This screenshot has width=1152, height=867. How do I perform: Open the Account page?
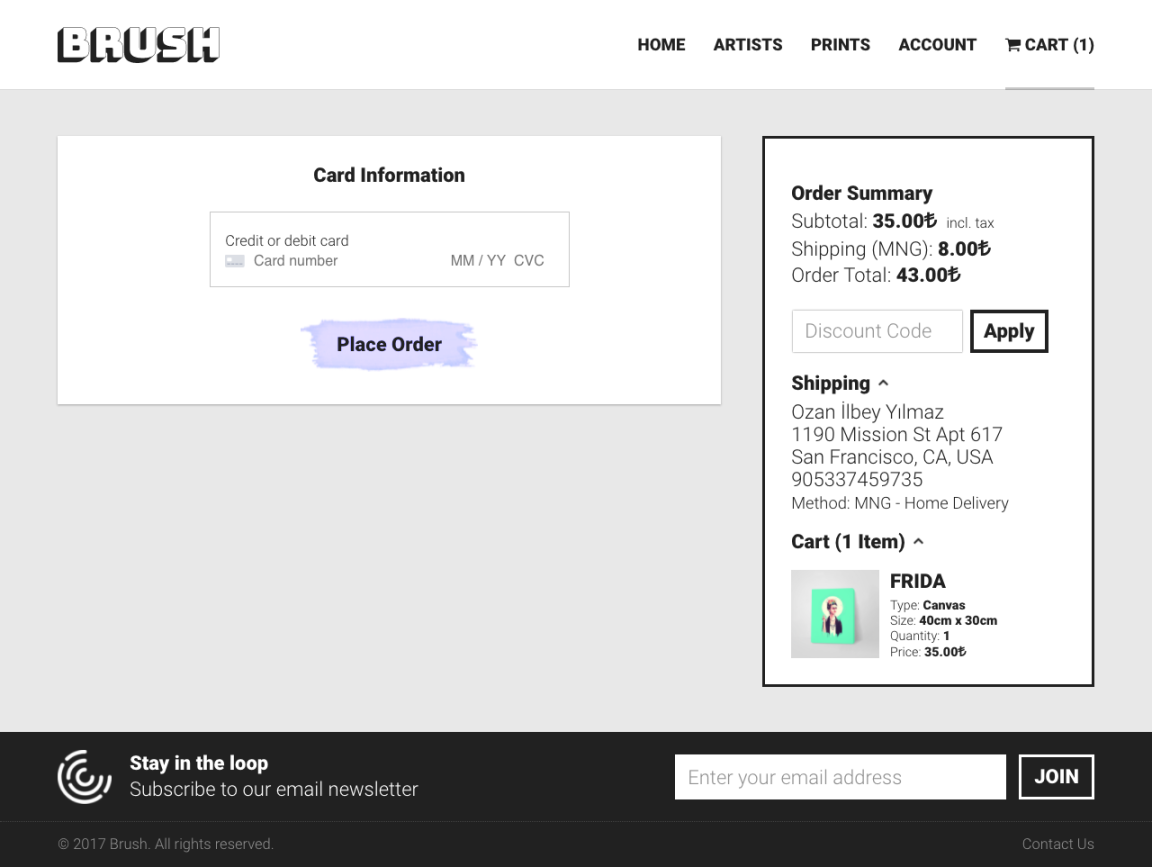(x=937, y=45)
